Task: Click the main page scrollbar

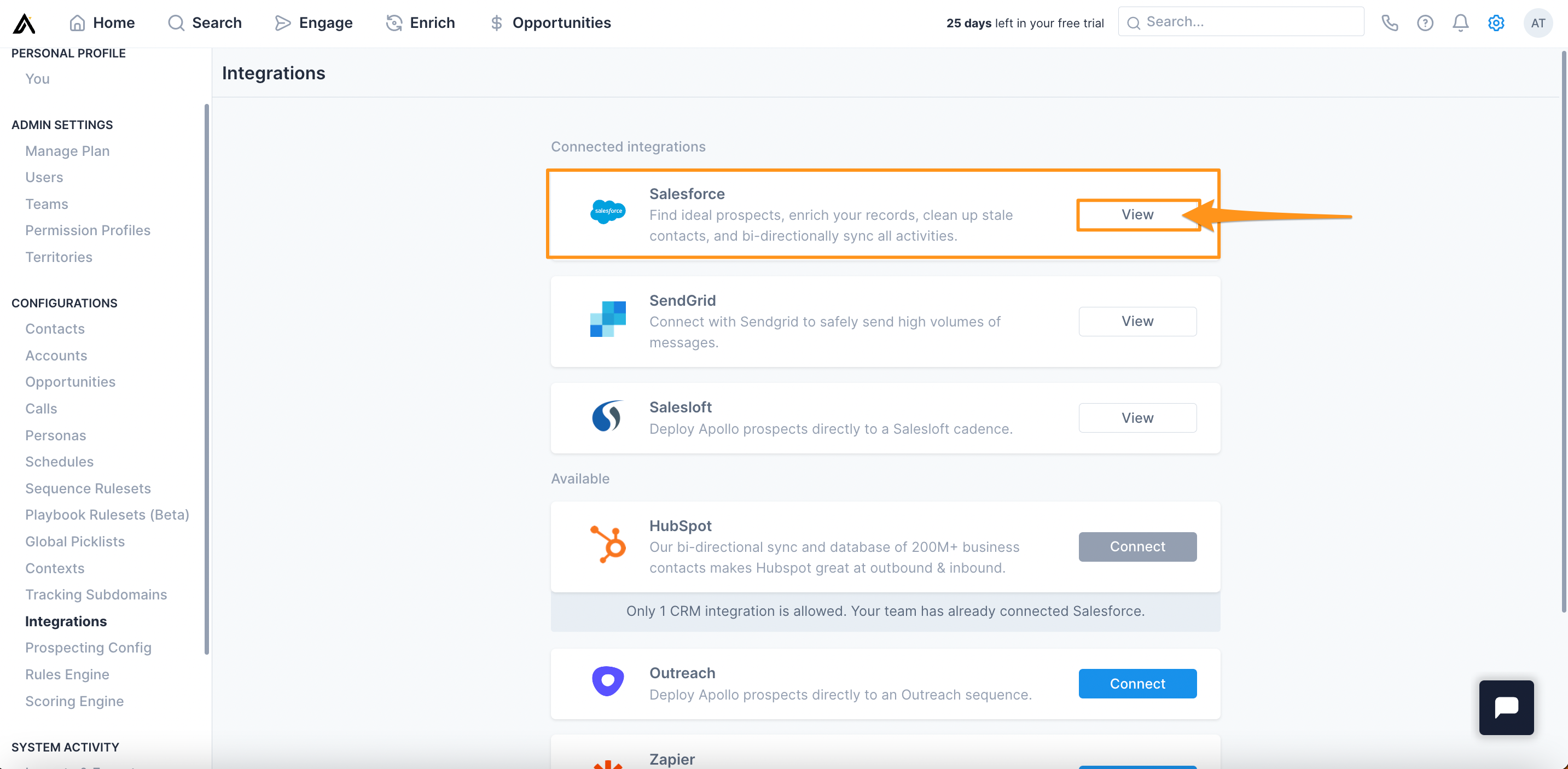Action: 1564,331
